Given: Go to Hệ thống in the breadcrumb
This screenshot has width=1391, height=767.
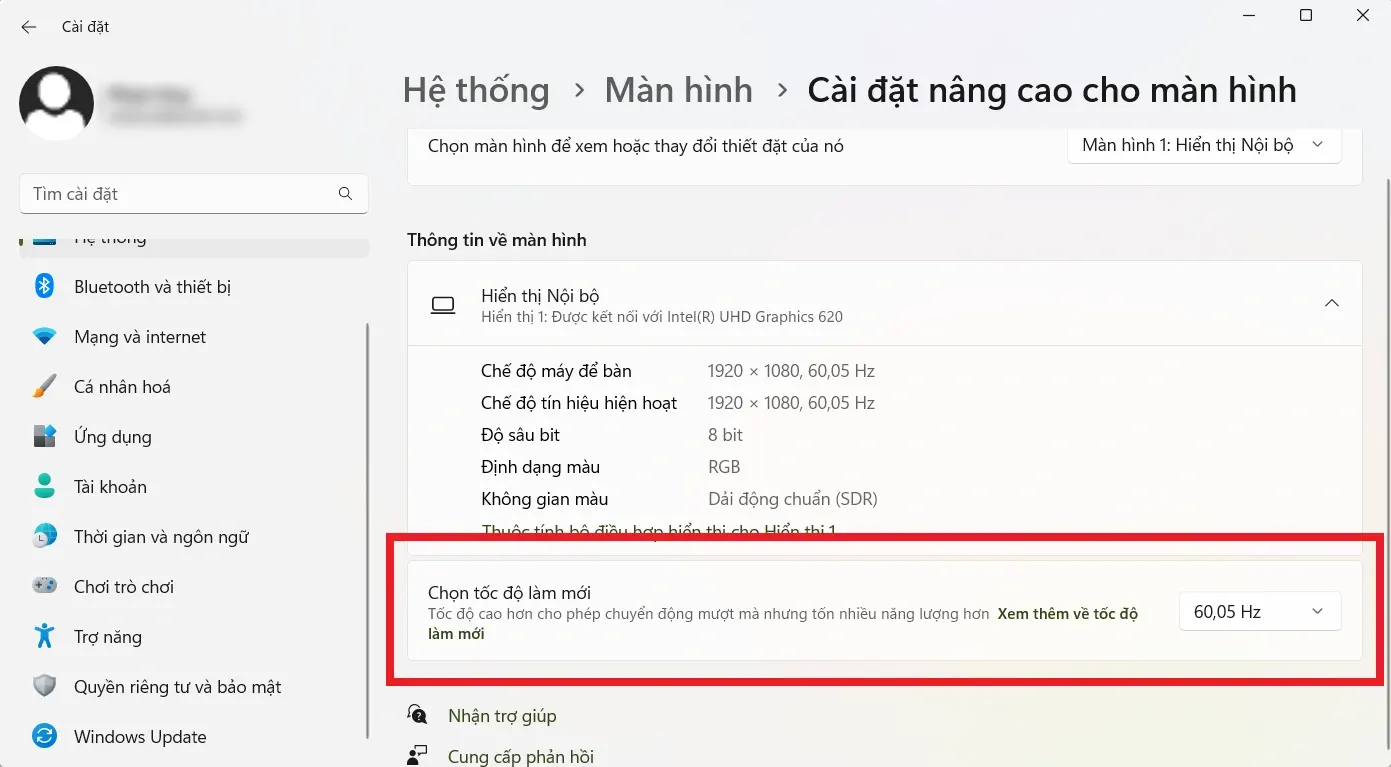Looking at the screenshot, I should [476, 90].
